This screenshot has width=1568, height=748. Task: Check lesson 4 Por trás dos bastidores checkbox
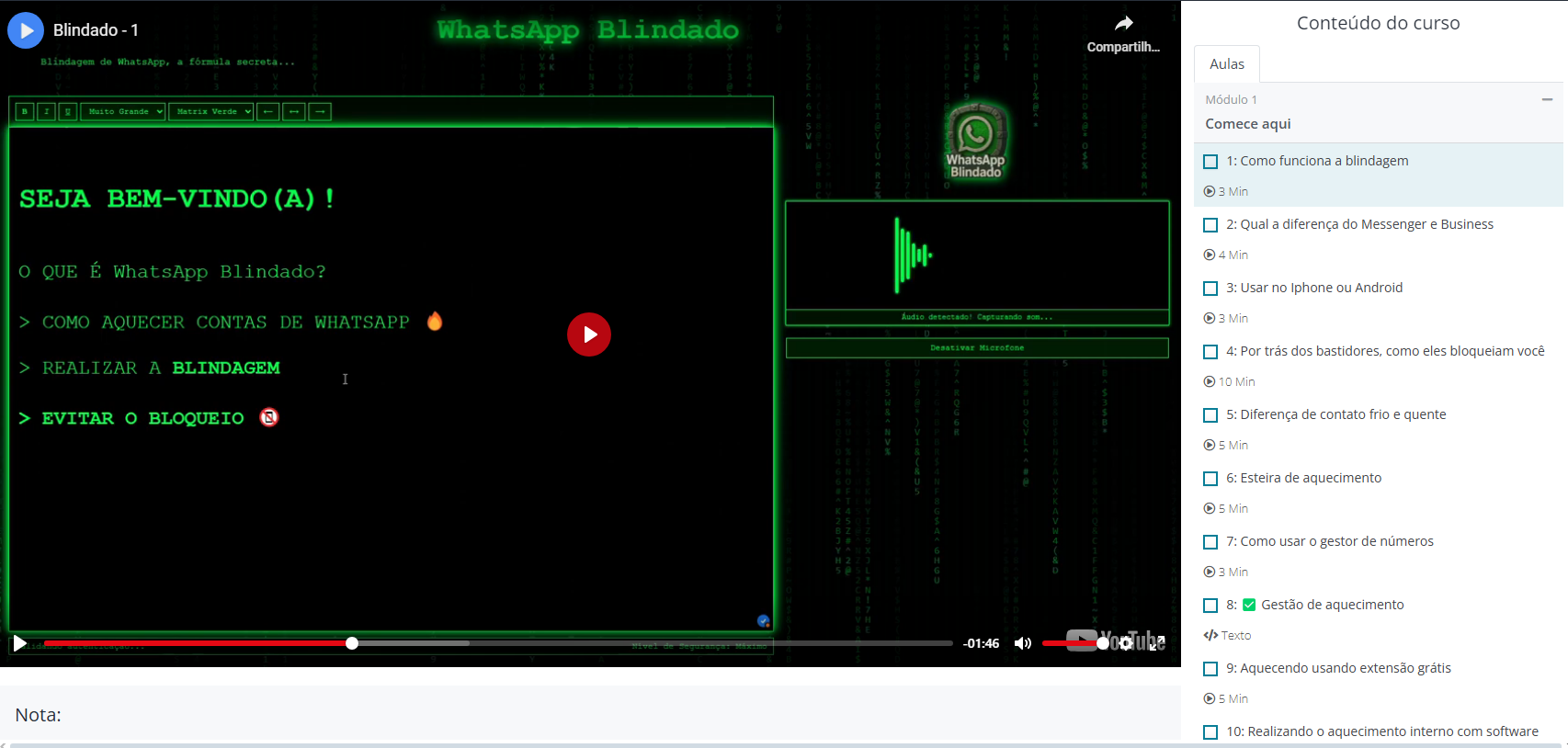click(1210, 352)
